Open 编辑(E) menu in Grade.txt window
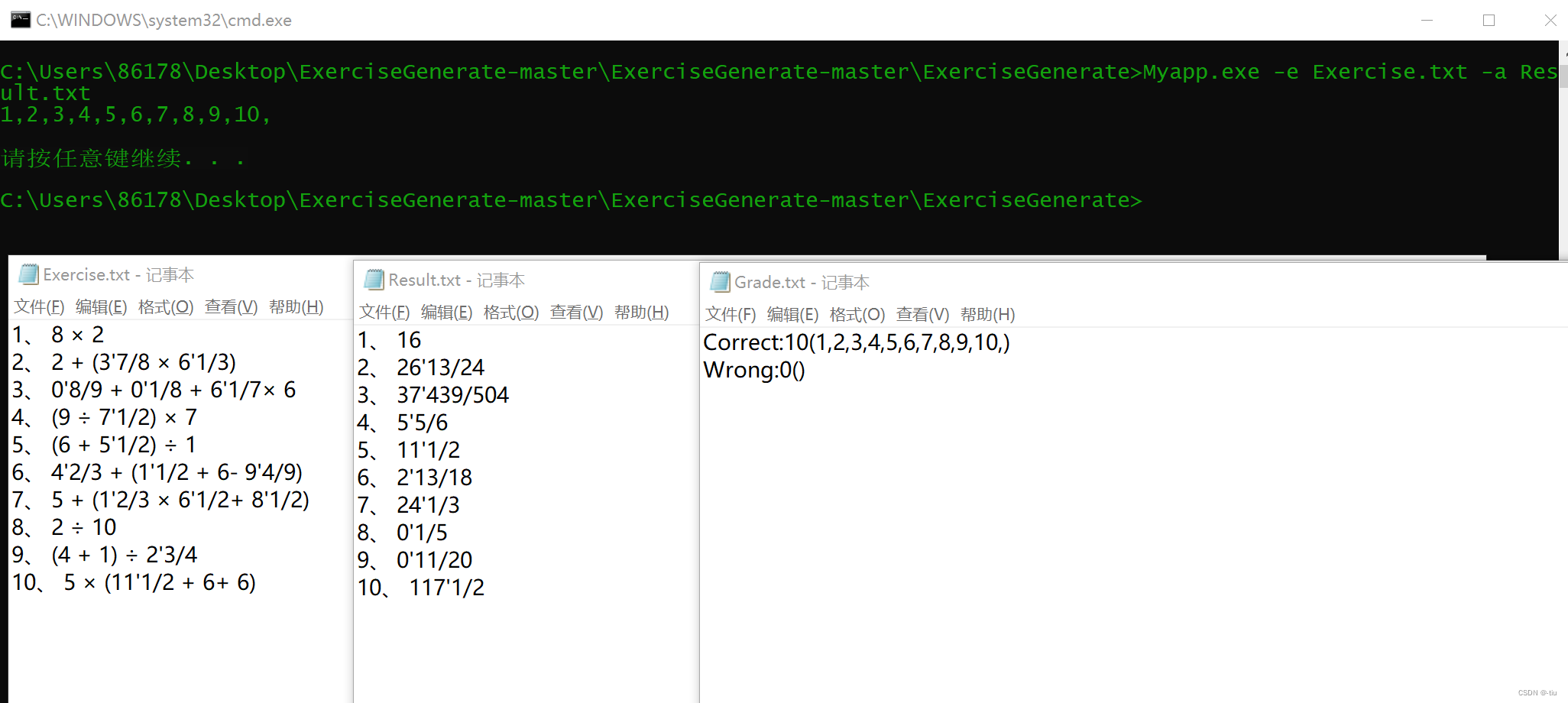Viewport: 1568px width, 703px height. [793, 315]
